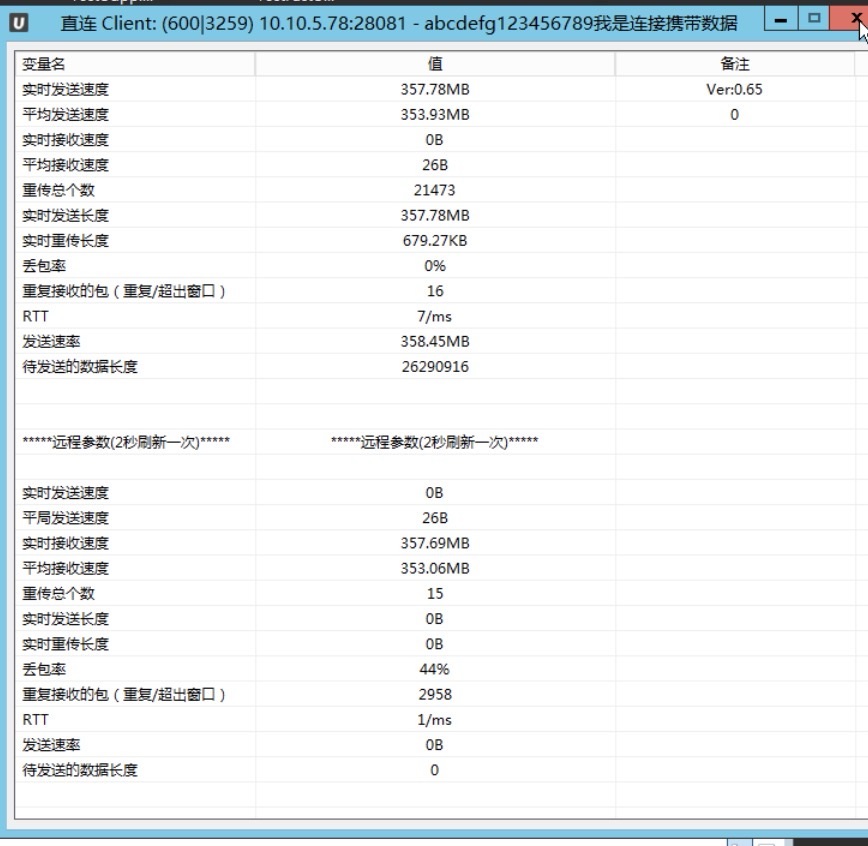Viewport: 868px width, 846px height.
Task: Select the 实时重传长度 value 679.27KB
Action: tap(435, 241)
